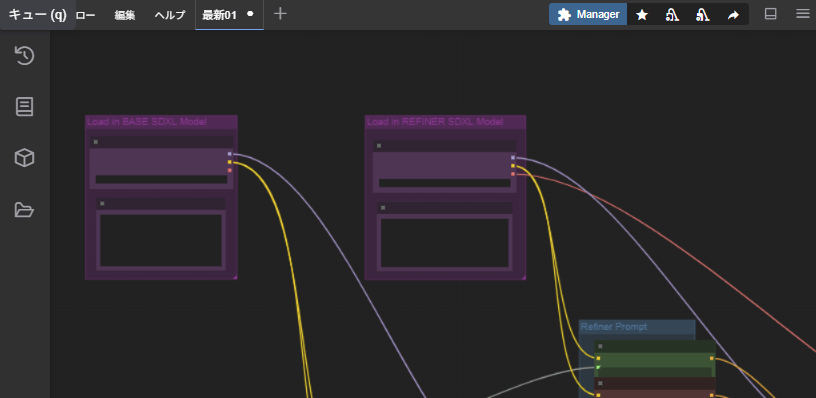This screenshot has height=398, width=816.
Task: Open the ヘルプ menu
Action: (170, 15)
